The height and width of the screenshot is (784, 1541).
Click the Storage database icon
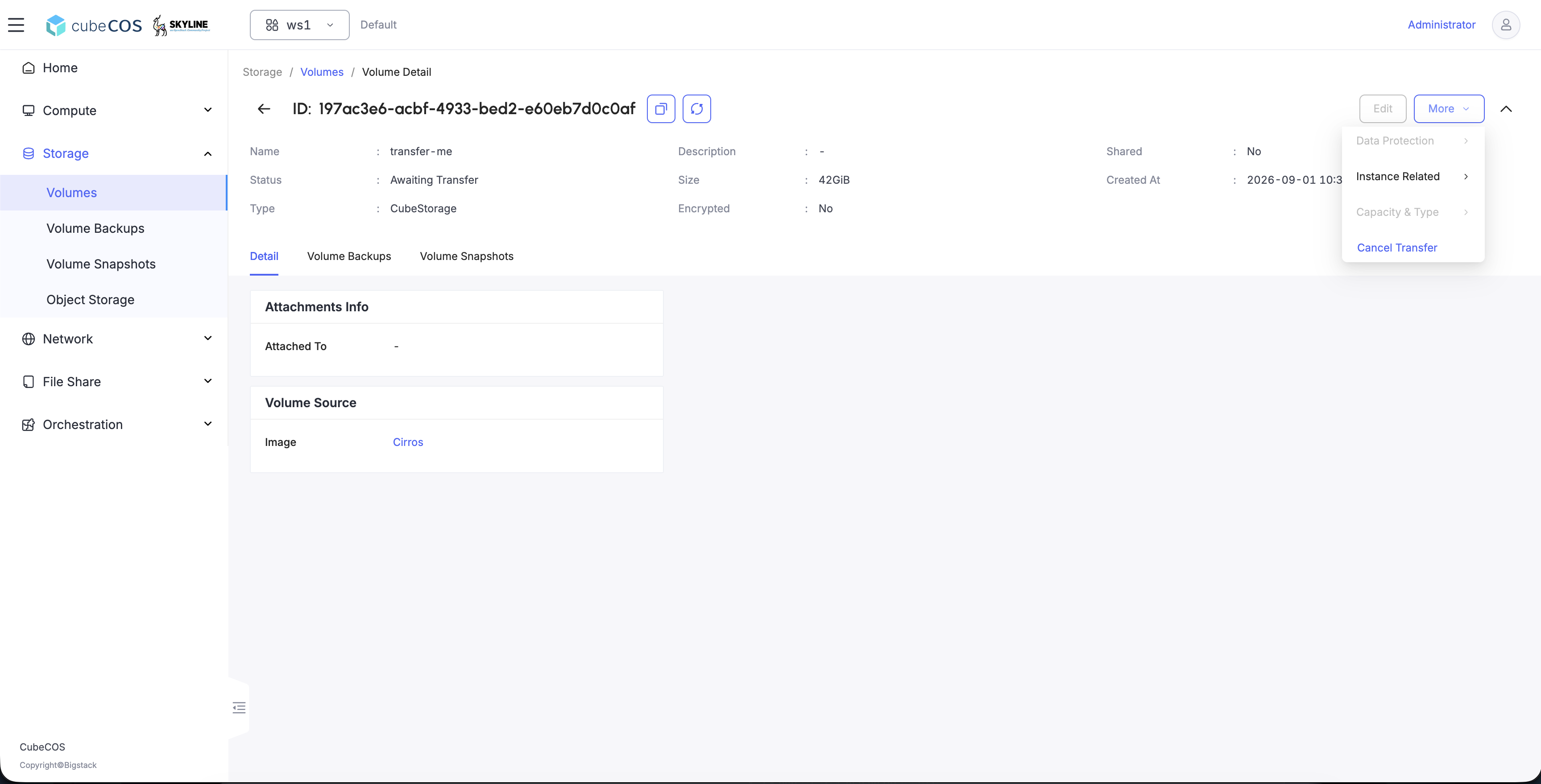(x=28, y=154)
